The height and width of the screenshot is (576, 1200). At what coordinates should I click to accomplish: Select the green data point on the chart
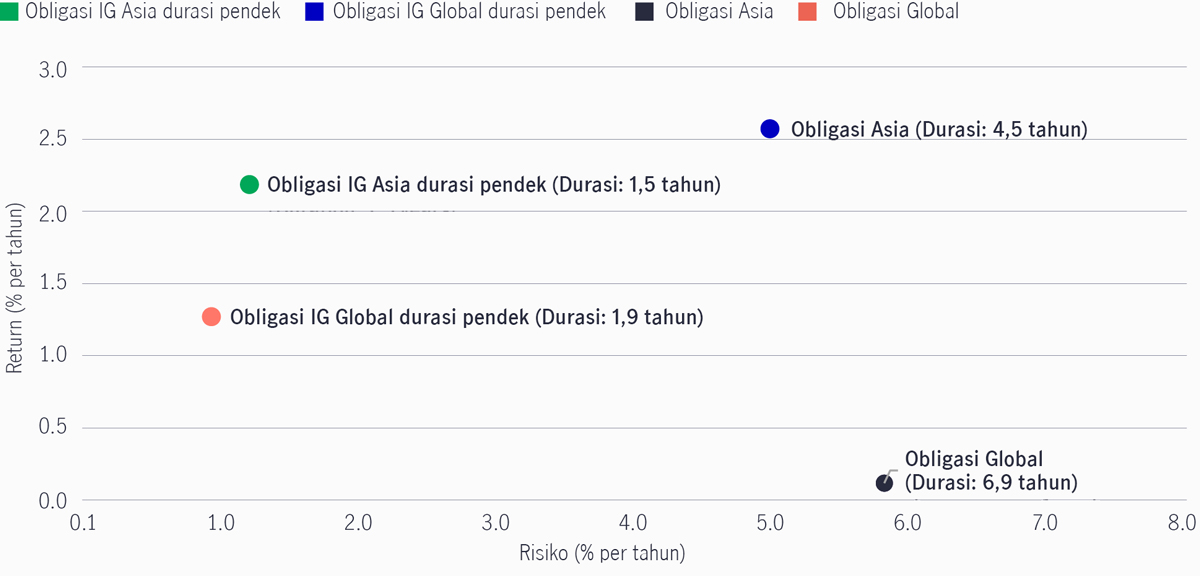click(x=250, y=184)
